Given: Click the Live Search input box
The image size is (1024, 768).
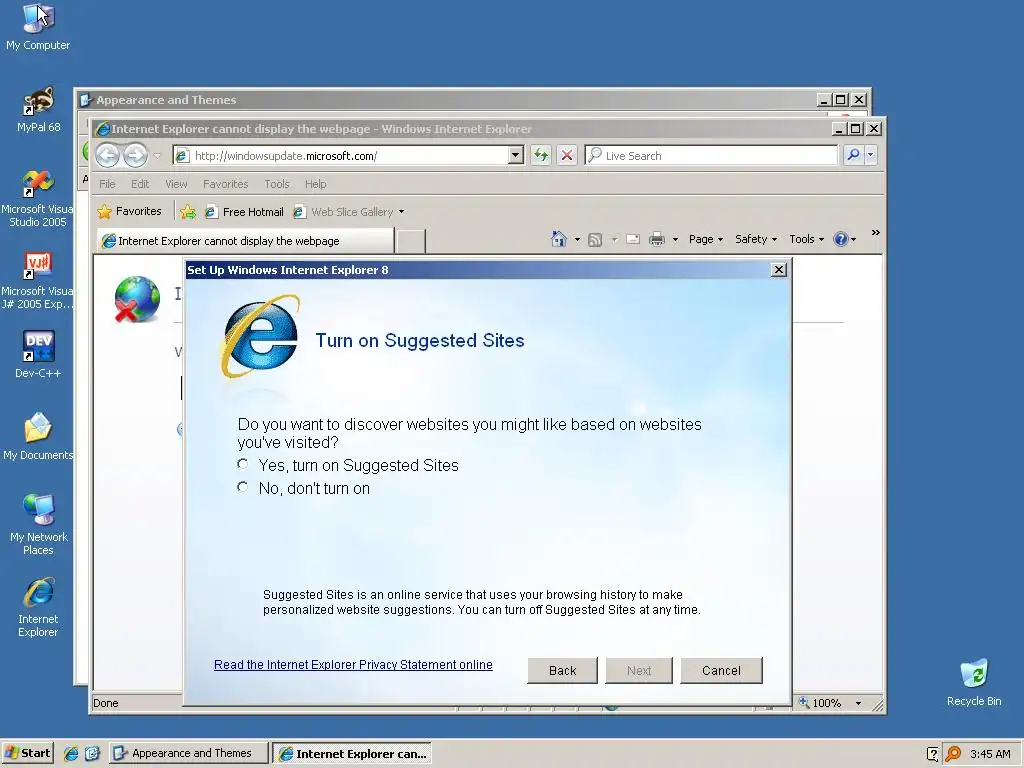Looking at the screenshot, I should (x=711, y=155).
